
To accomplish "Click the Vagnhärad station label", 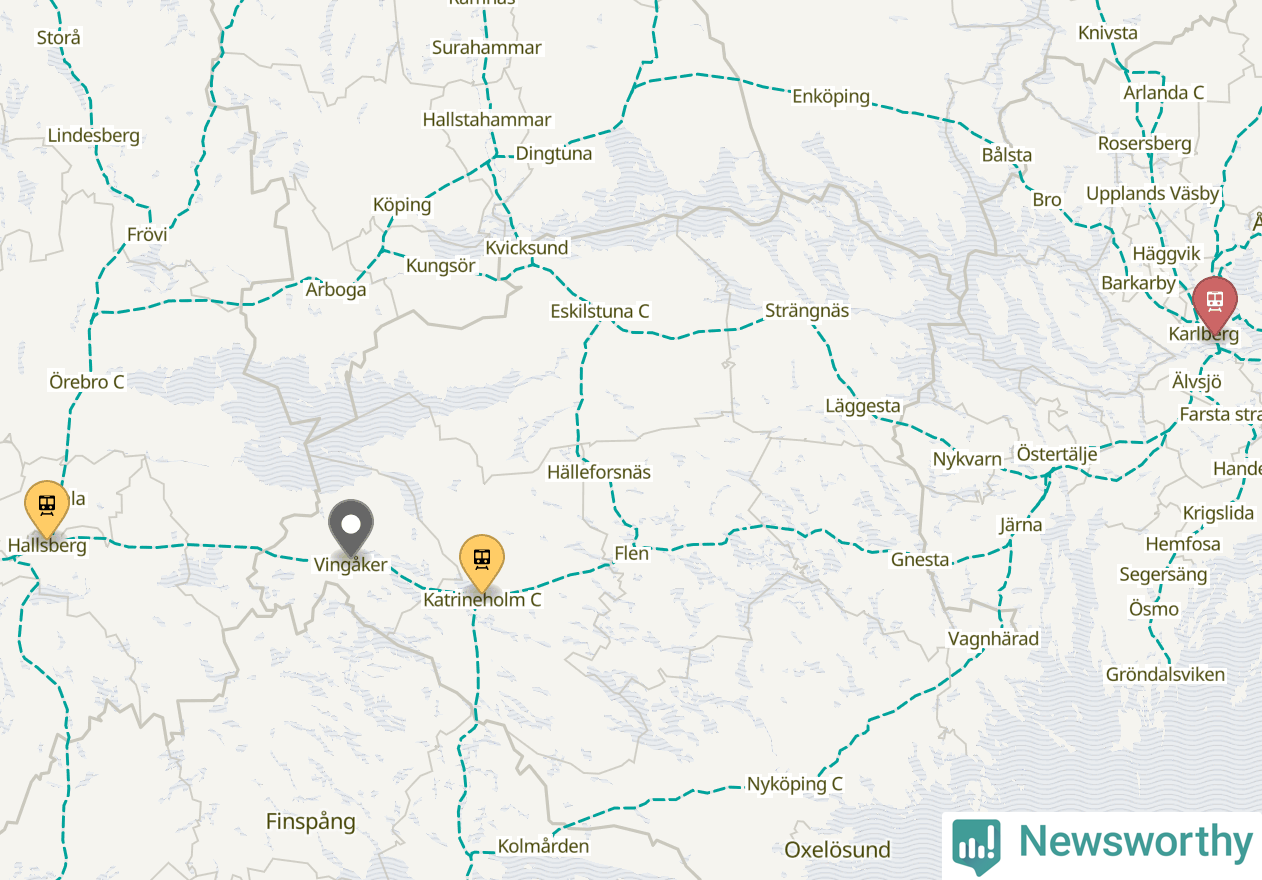I will point(994,639).
